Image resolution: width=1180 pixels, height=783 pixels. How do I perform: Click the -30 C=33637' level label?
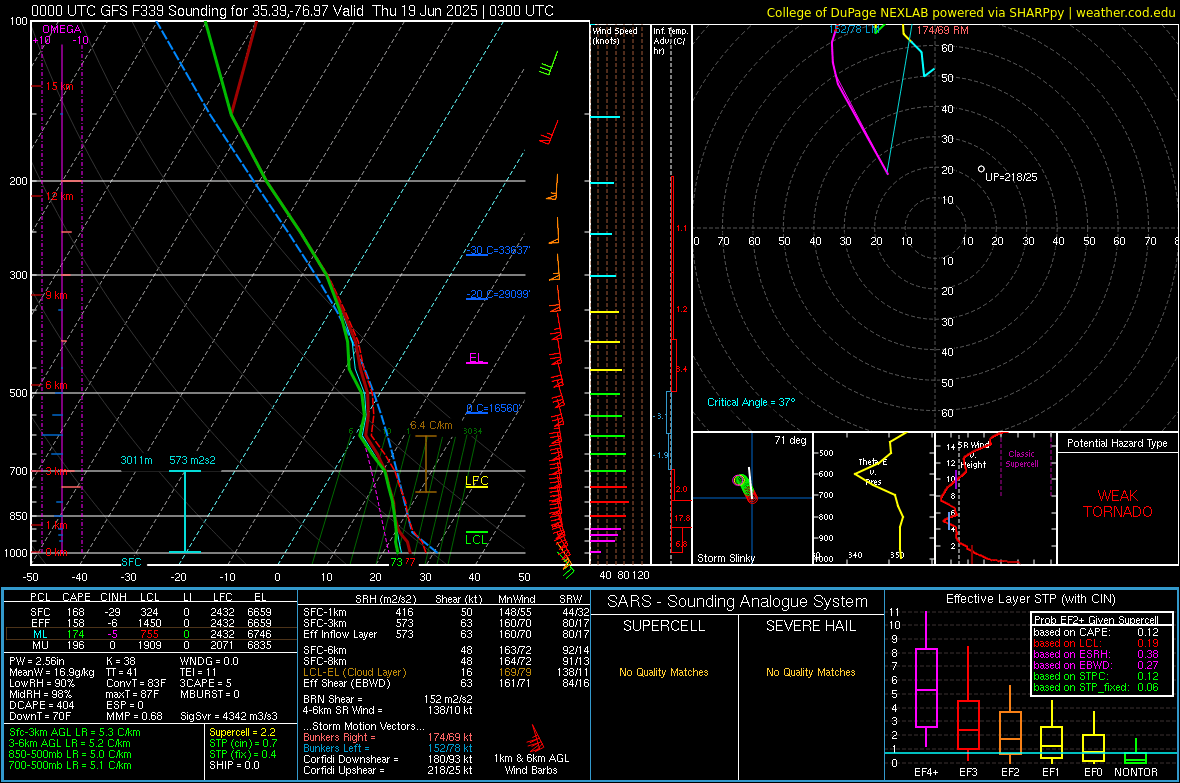point(497,250)
